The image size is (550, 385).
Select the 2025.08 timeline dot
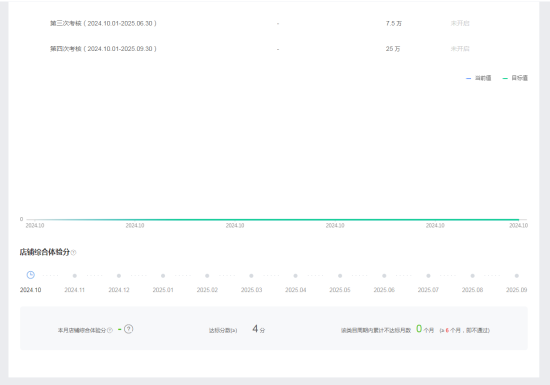472,276
